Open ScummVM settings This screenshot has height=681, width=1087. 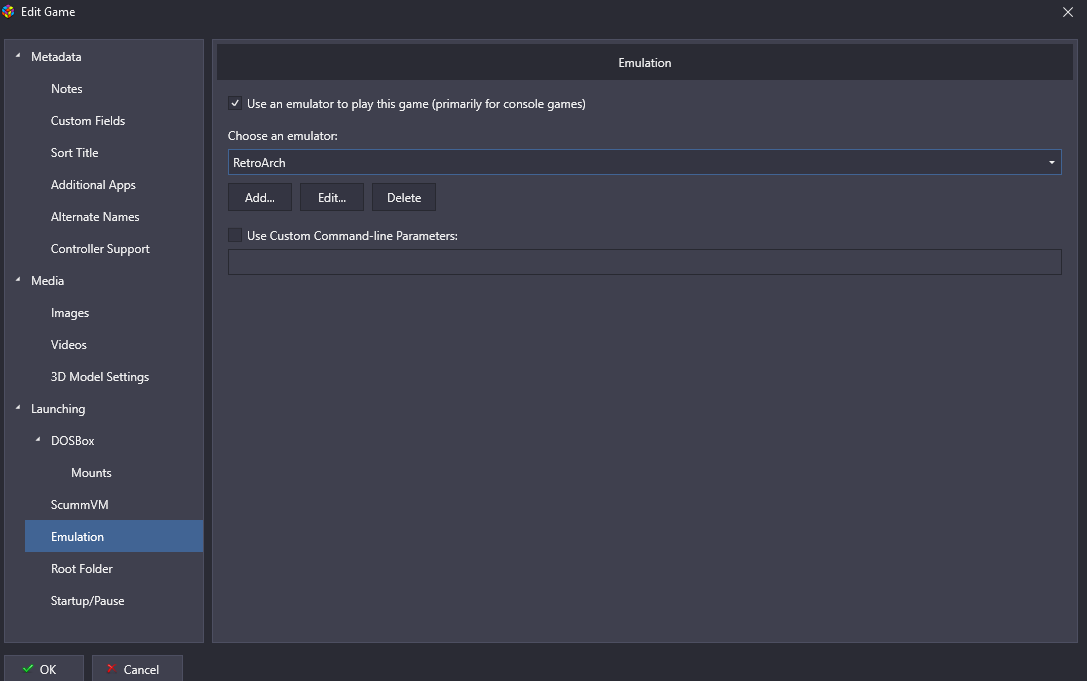click(79, 505)
